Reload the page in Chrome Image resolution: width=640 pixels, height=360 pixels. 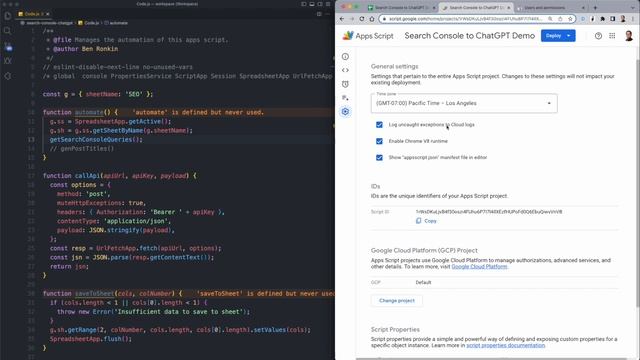click(x=362, y=19)
